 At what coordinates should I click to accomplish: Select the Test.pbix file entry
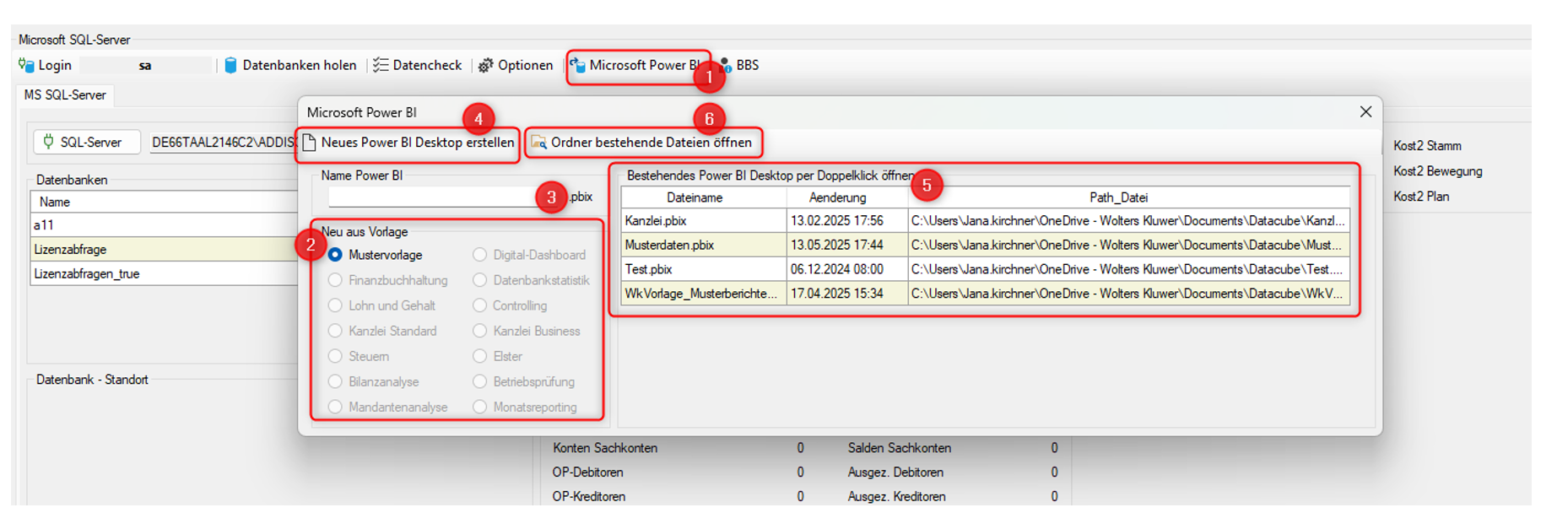tap(985, 269)
